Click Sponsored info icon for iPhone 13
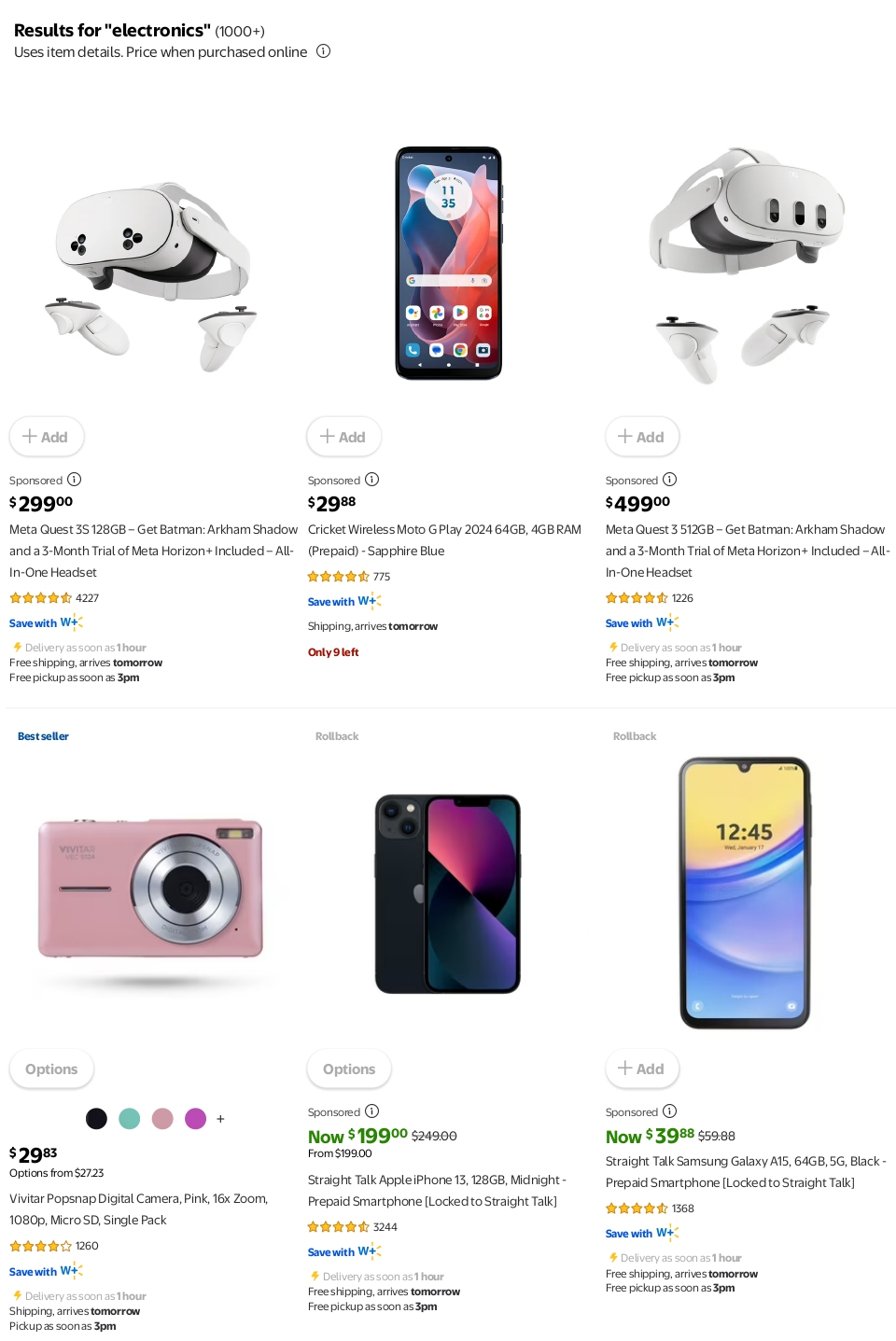This screenshot has height=1341, width=896. [x=371, y=1111]
